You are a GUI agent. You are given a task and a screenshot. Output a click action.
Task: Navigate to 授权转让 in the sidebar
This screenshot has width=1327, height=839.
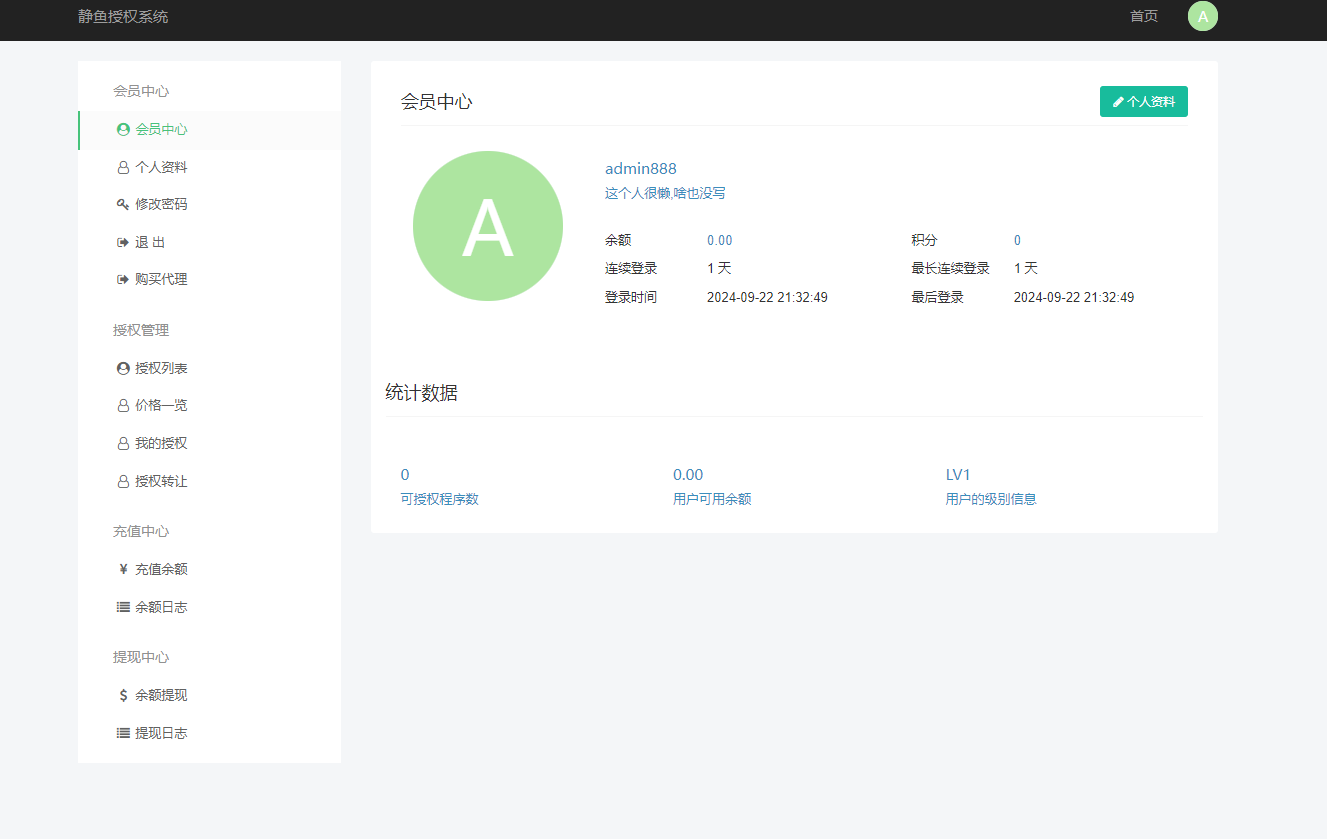point(161,481)
